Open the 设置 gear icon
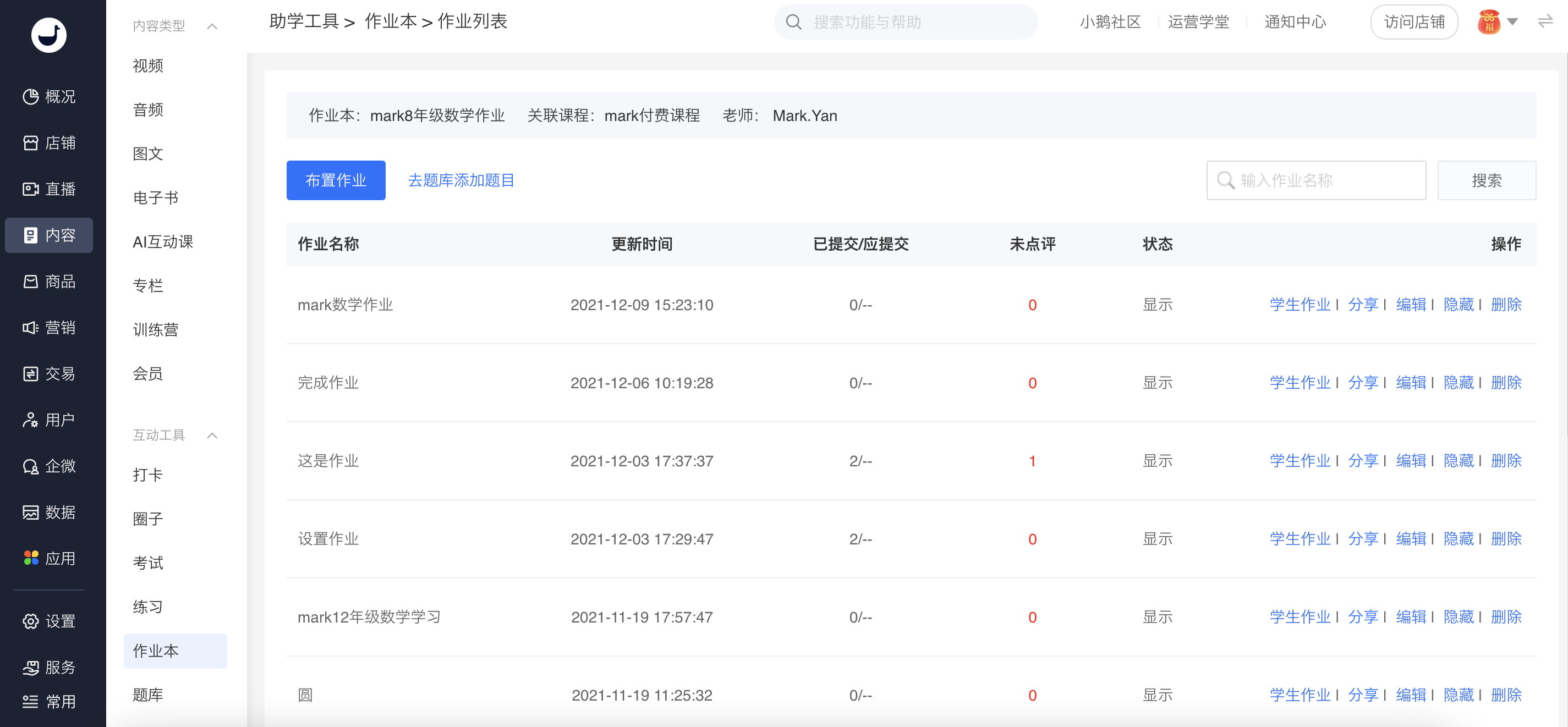 30,621
